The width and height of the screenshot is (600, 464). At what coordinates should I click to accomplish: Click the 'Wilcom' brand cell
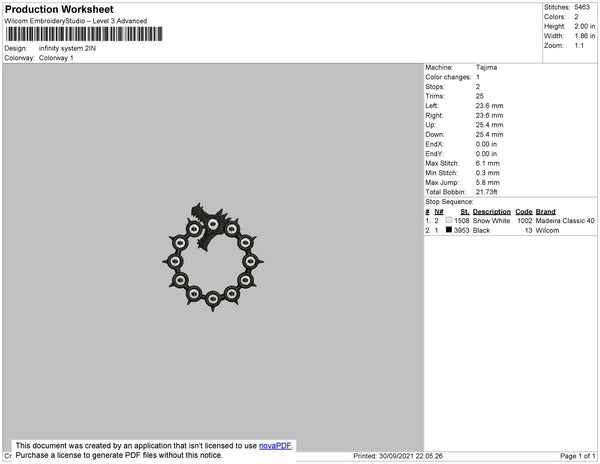coord(547,230)
